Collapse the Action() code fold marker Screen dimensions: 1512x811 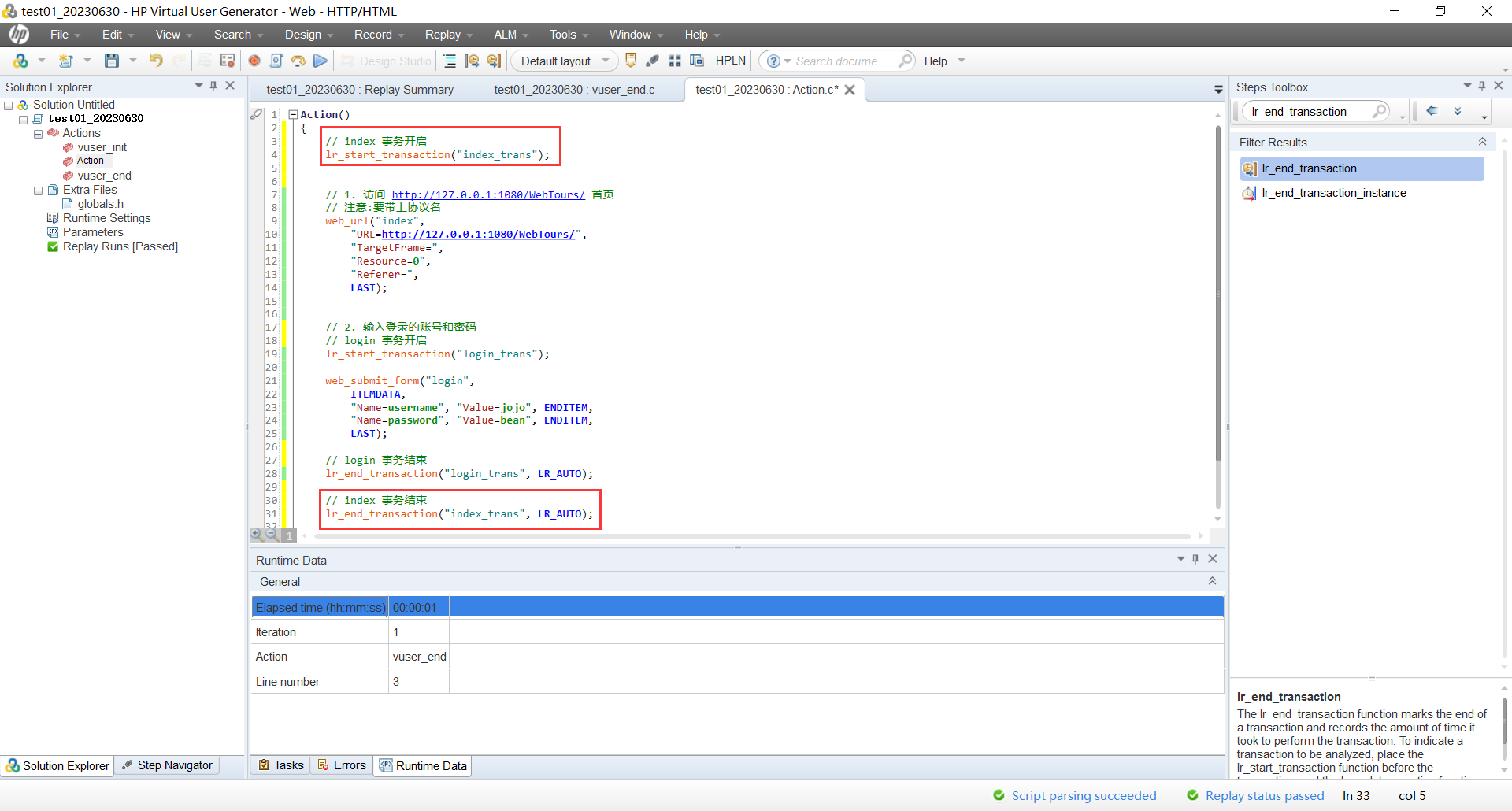click(293, 114)
